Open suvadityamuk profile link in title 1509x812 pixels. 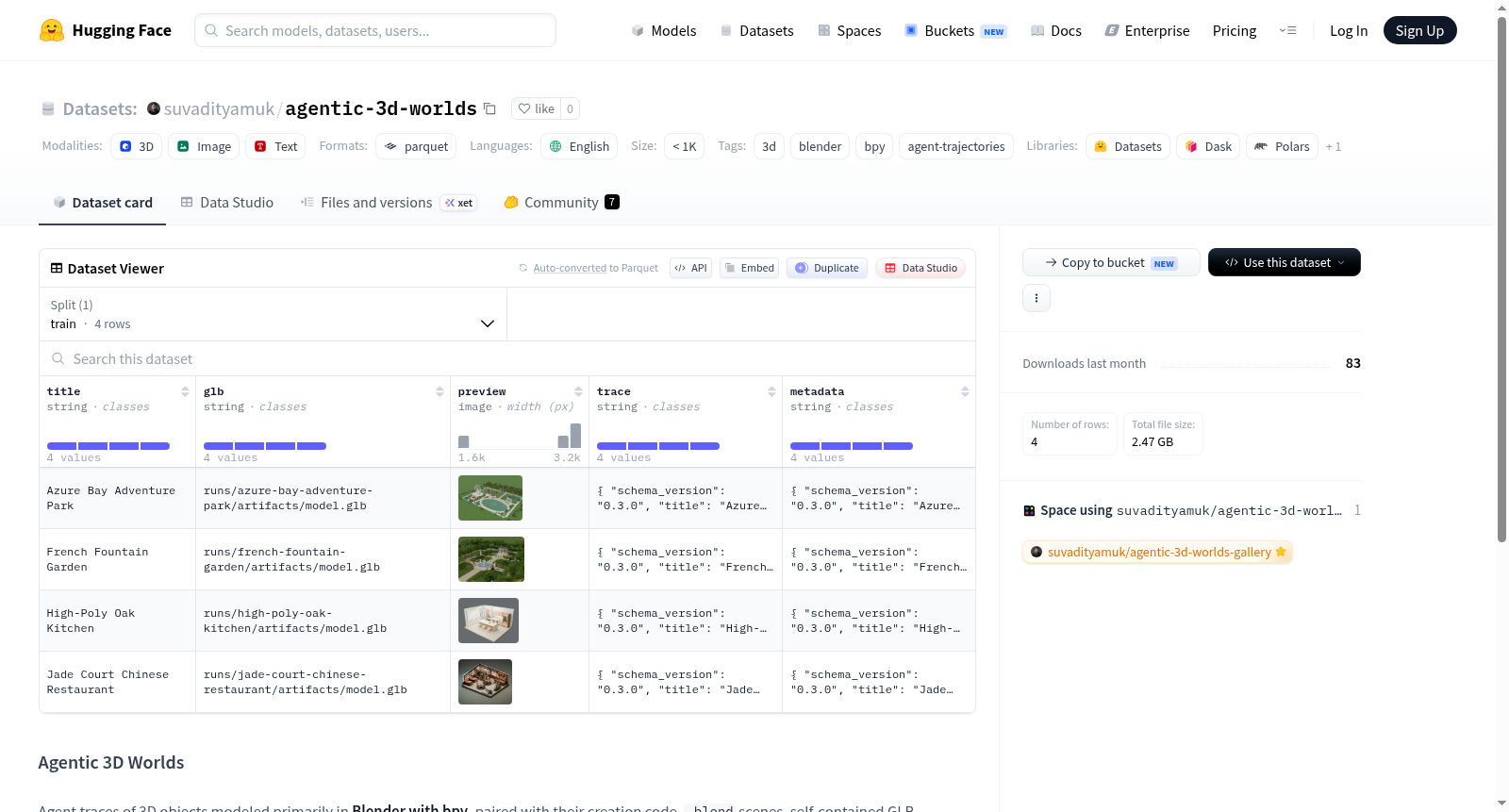pos(219,108)
